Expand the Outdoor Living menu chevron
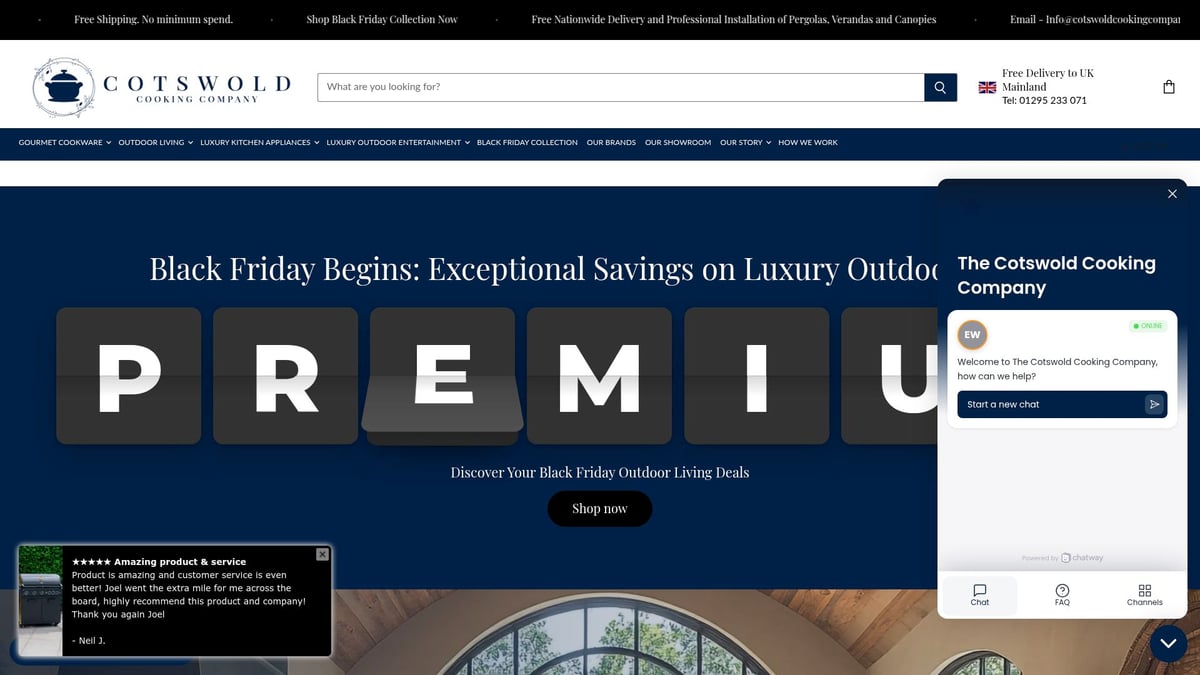Screen dimensions: 1200x675 point(190,142)
